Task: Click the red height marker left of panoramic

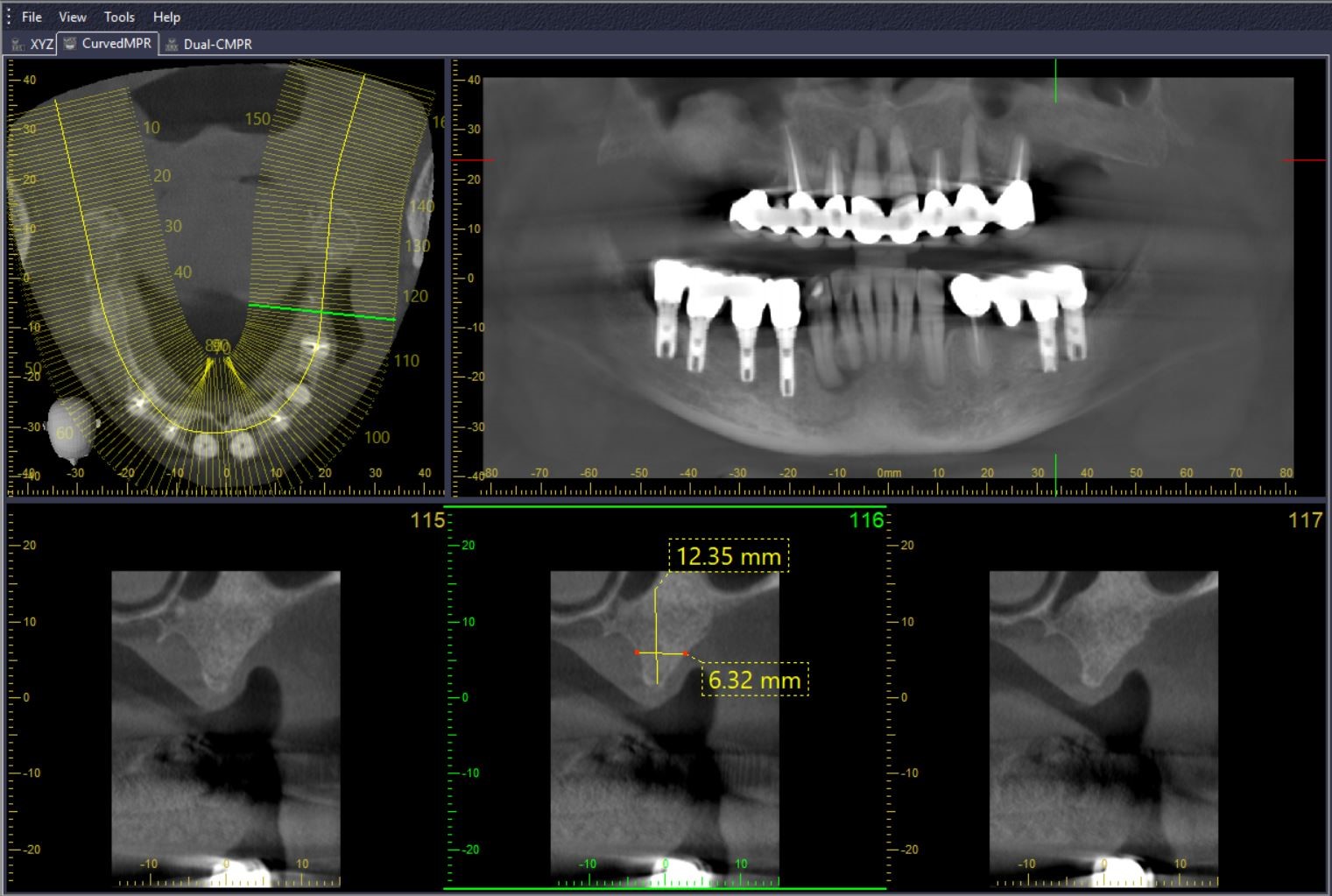Action: pyautogui.click(x=473, y=159)
